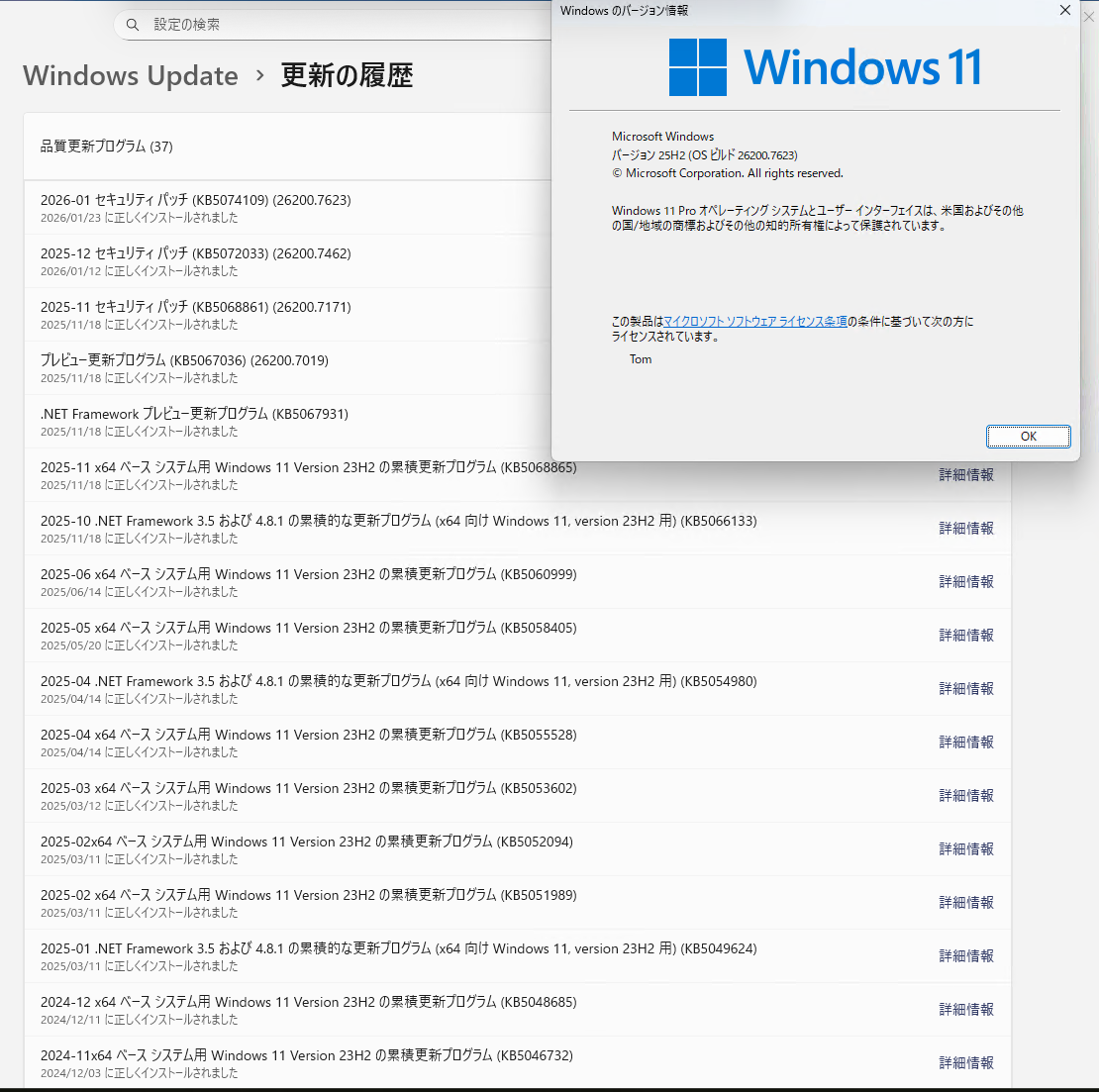Open 詳細情報 for KB5068865 update

point(965,474)
